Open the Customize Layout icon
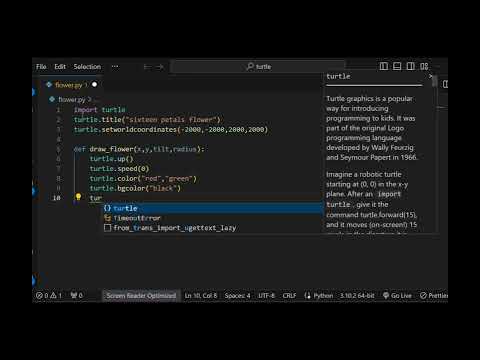The height and width of the screenshot is (360, 480). pos(424,66)
